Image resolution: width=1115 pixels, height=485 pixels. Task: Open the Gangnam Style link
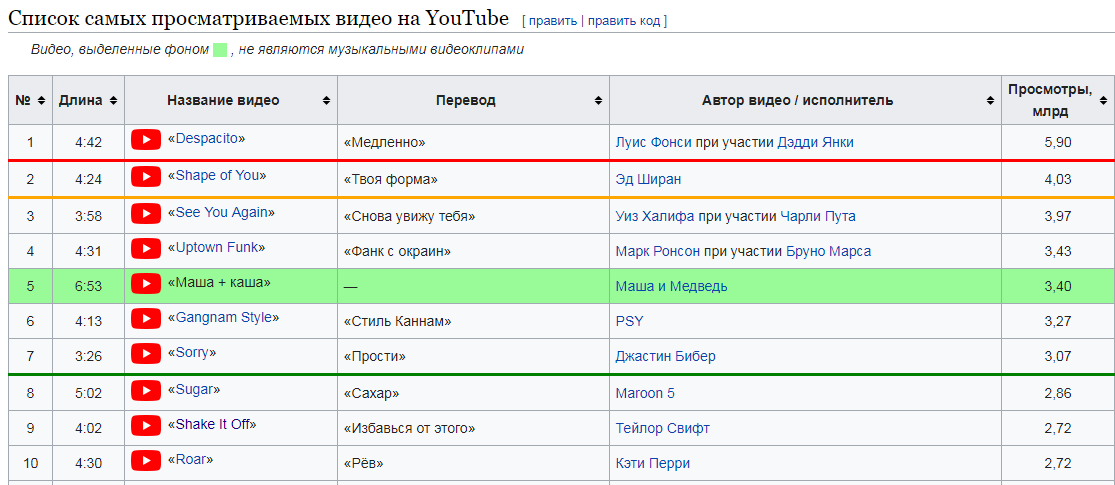[223, 317]
